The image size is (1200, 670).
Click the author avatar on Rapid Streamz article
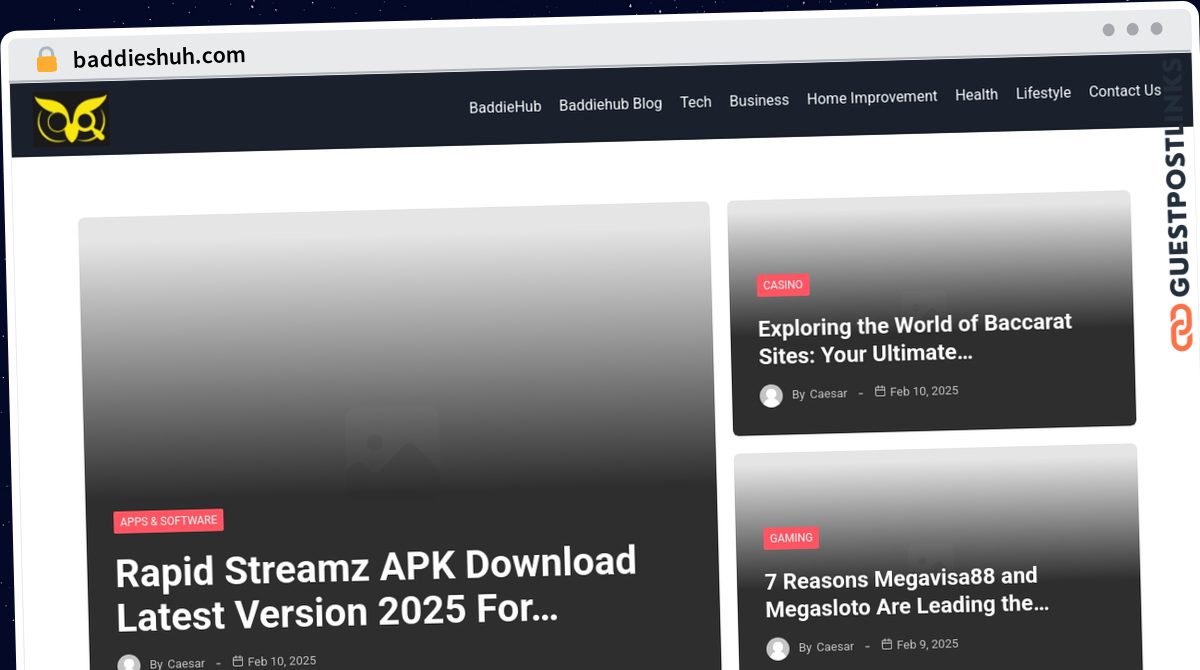point(129,664)
